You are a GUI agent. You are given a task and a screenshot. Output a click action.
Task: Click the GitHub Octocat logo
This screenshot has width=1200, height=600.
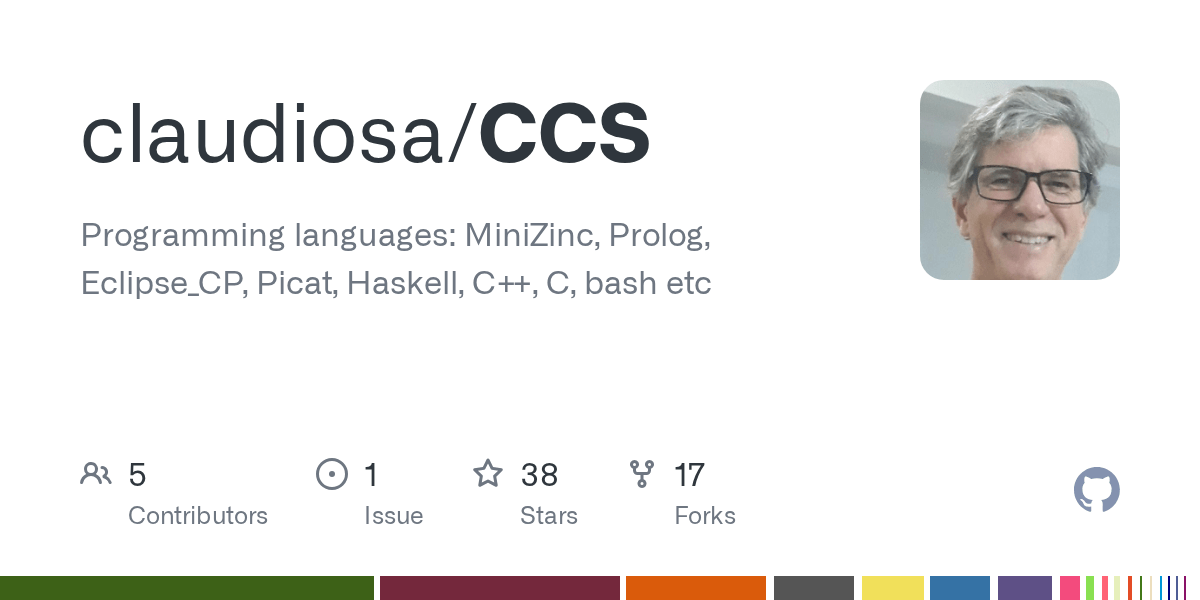[1096, 490]
